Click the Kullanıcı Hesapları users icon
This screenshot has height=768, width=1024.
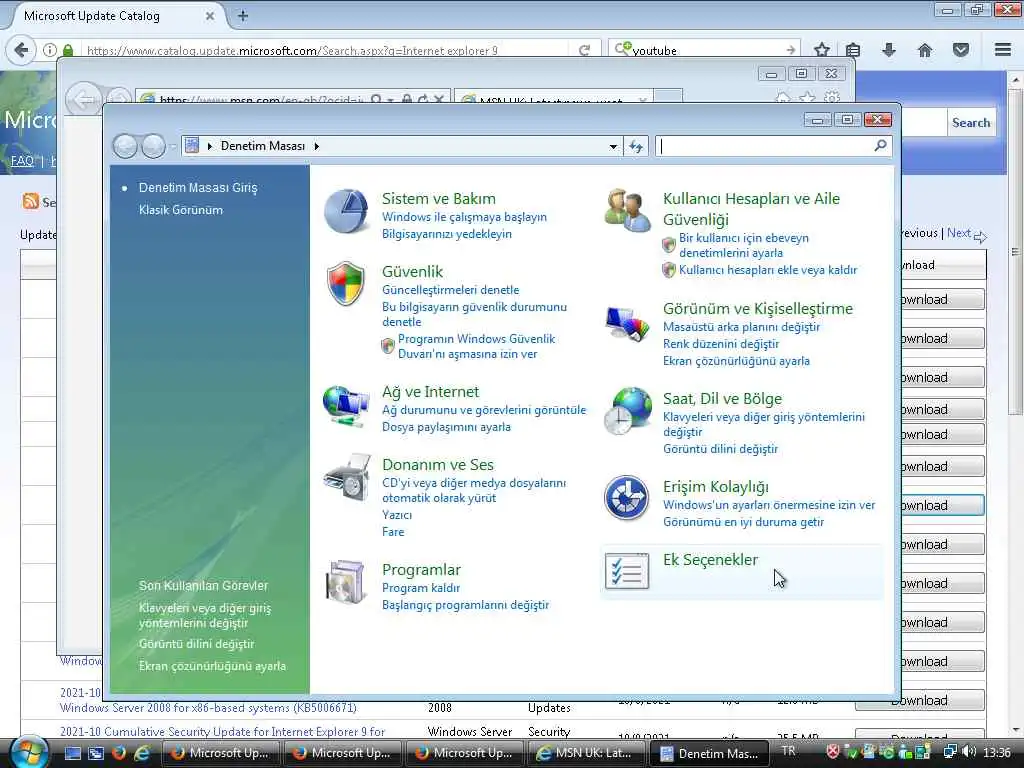628,211
